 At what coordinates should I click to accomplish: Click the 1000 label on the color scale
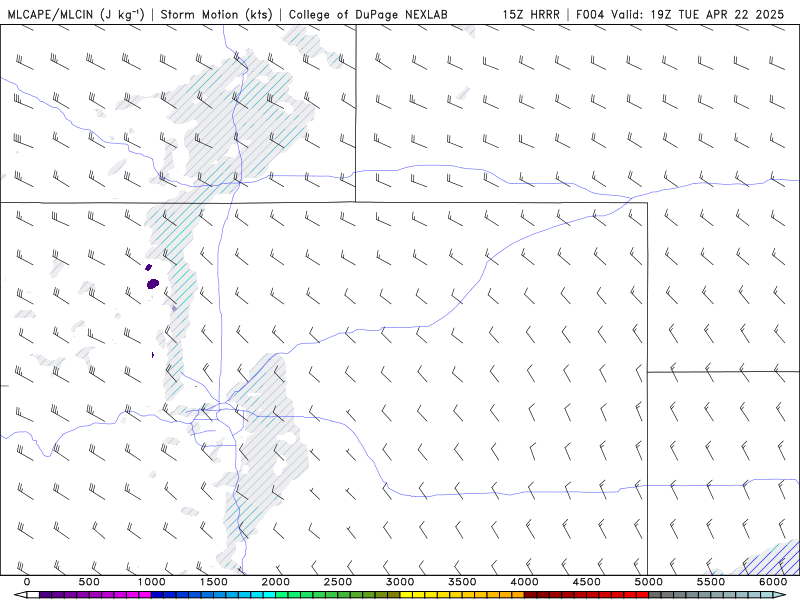151,582
